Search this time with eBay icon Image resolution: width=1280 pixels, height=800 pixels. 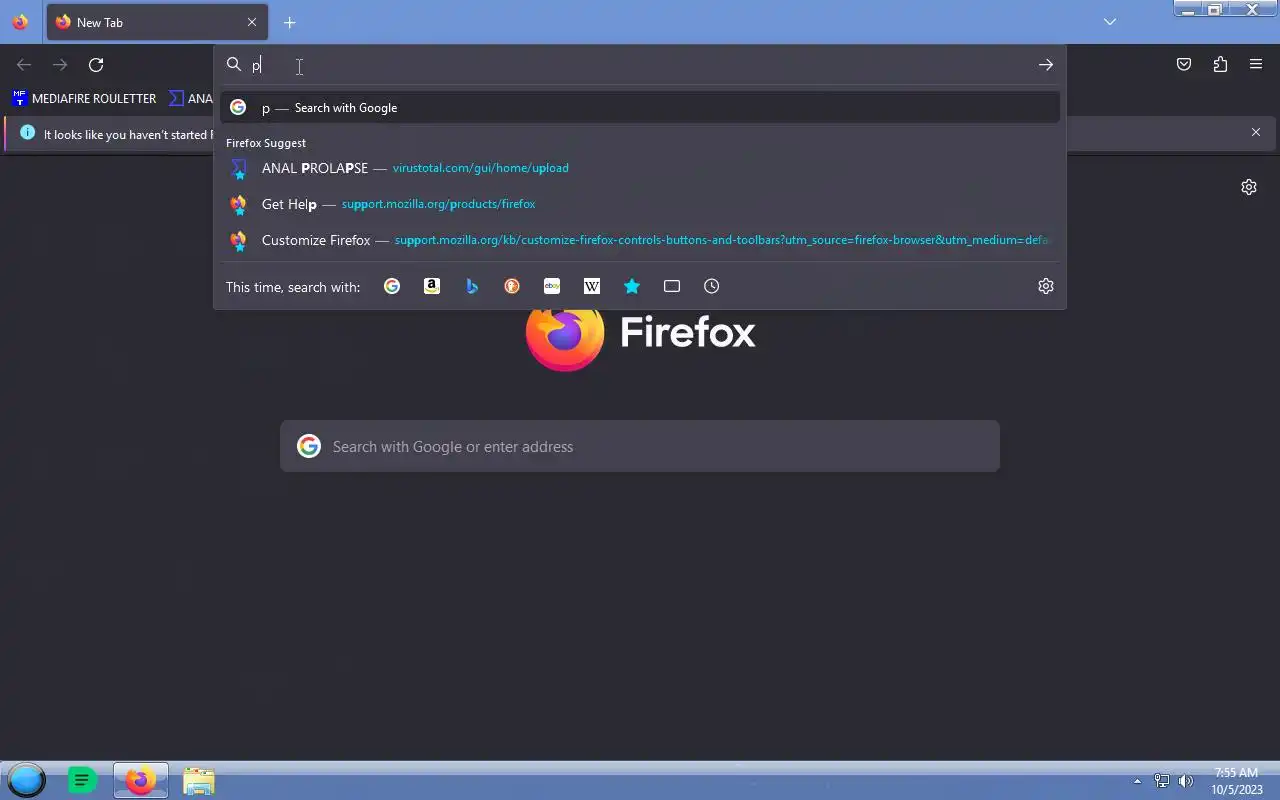pyautogui.click(x=552, y=286)
